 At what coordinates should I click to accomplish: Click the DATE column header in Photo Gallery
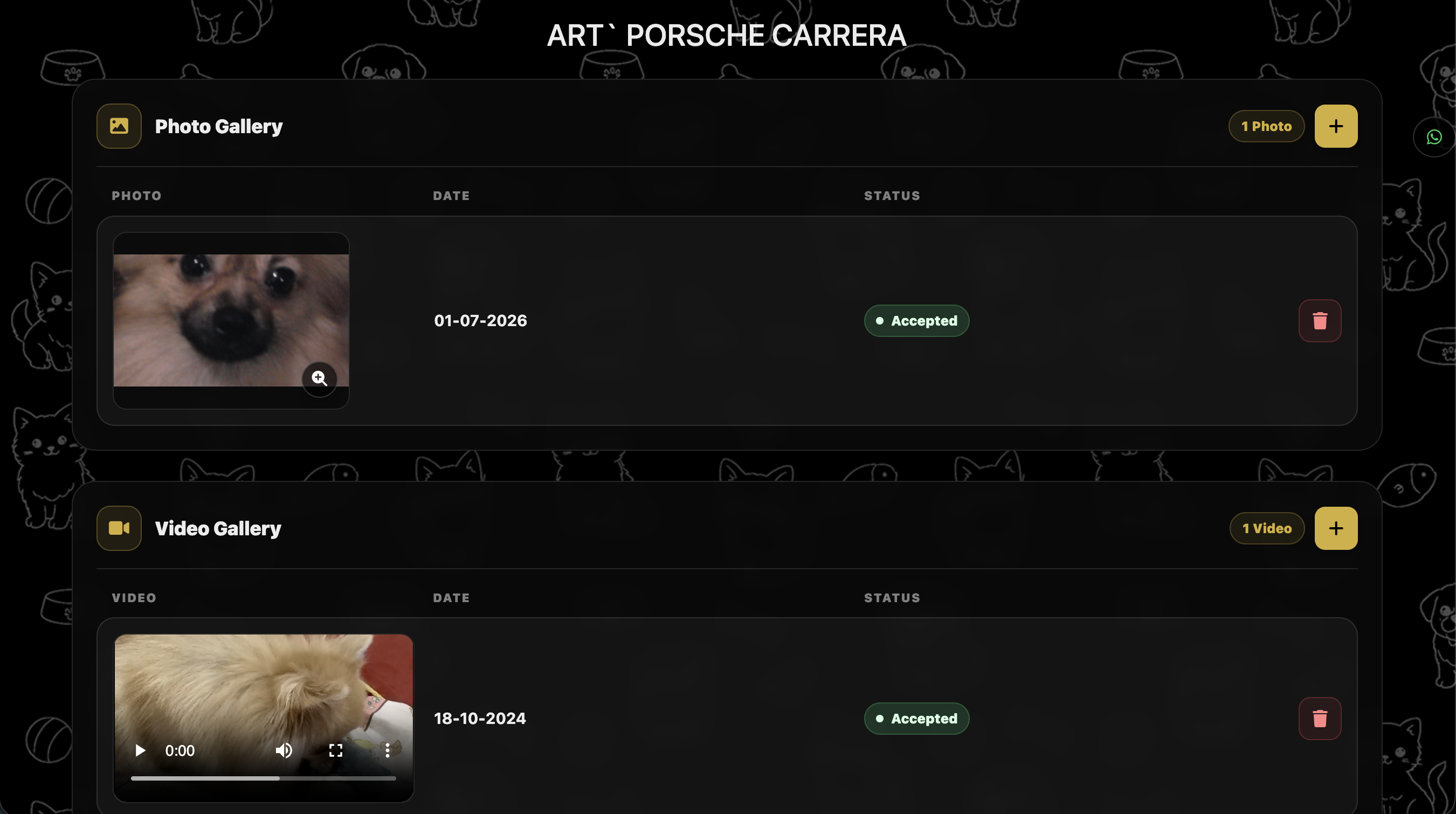click(451, 196)
